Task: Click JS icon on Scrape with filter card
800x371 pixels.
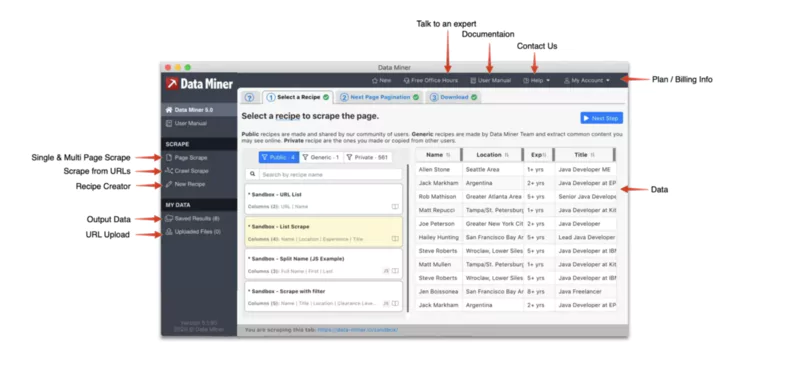Action: pos(386,303)
